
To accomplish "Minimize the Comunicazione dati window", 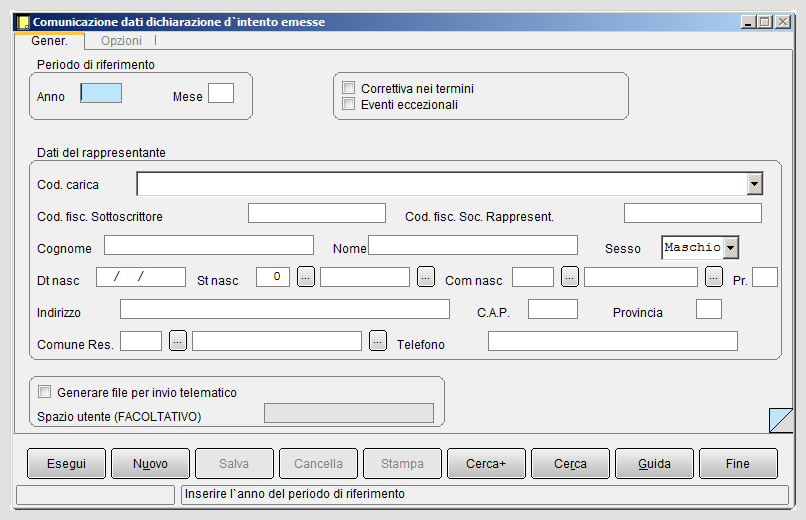I will click(x=748, y=22).
